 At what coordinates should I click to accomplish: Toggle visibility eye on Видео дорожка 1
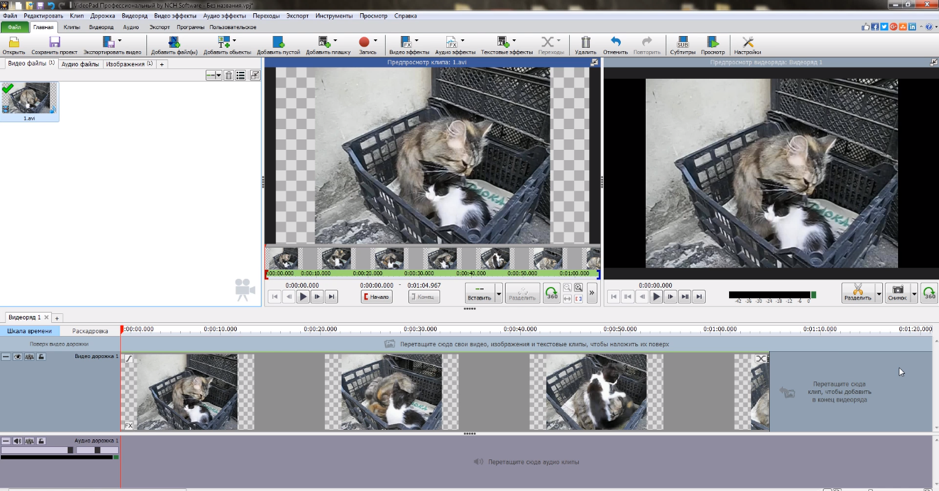coord(17,357)
